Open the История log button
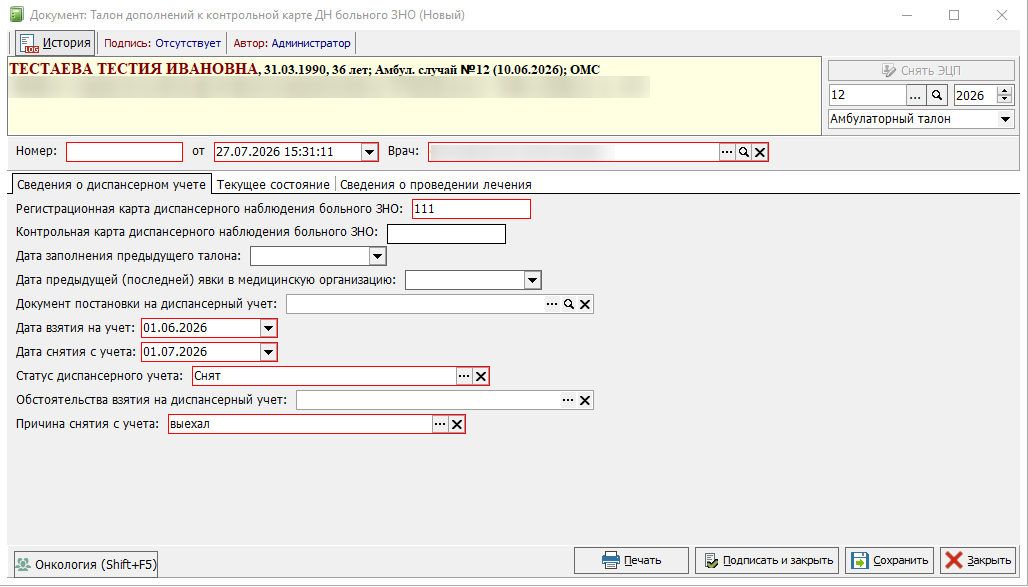 click(x=55, y=43)
